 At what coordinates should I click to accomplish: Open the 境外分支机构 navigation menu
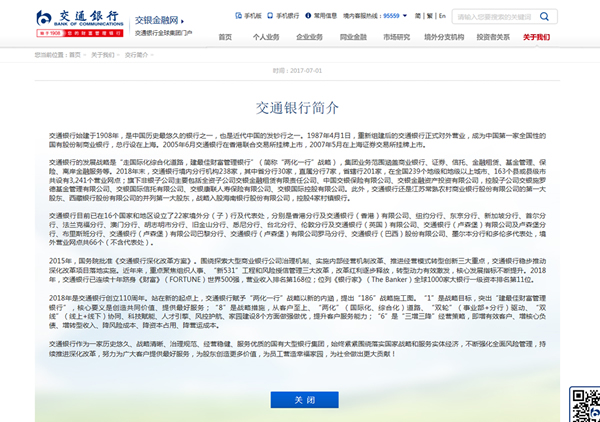pyautogui.click(x=444, y=37)
